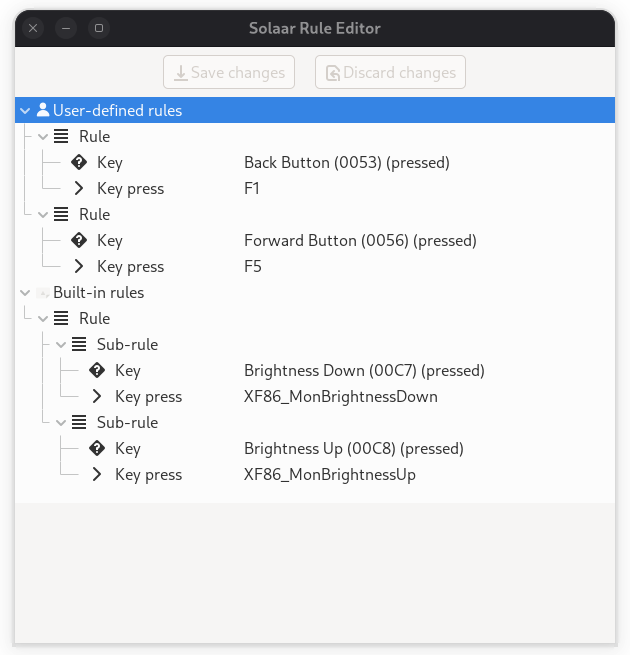The height and width of the screenshot is (655, 630).
Task: Collapse the second user-defined Rule expander
Action: (43, 214)
